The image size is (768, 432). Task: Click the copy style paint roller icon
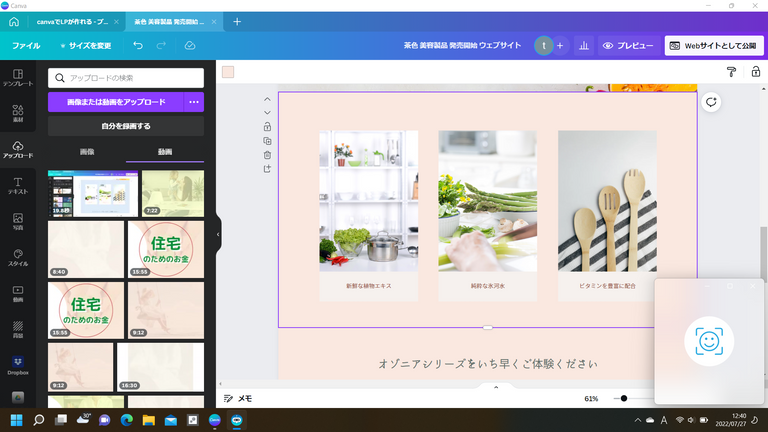click(x=731, y=72)
